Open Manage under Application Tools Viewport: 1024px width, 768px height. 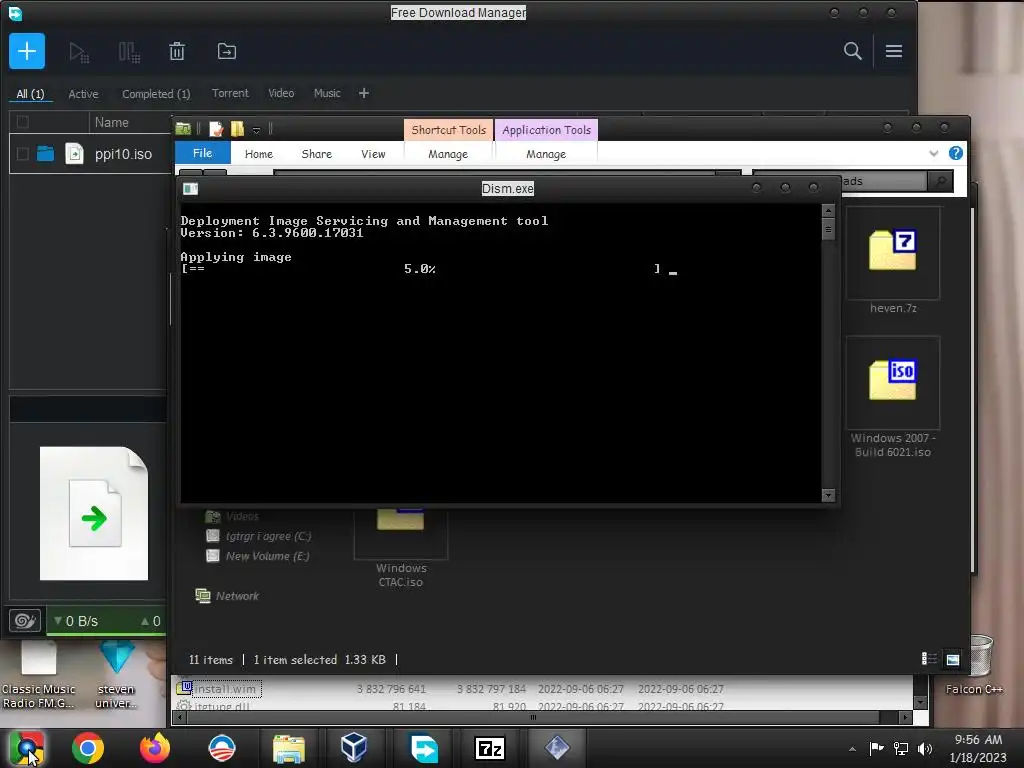pos(546,154)
